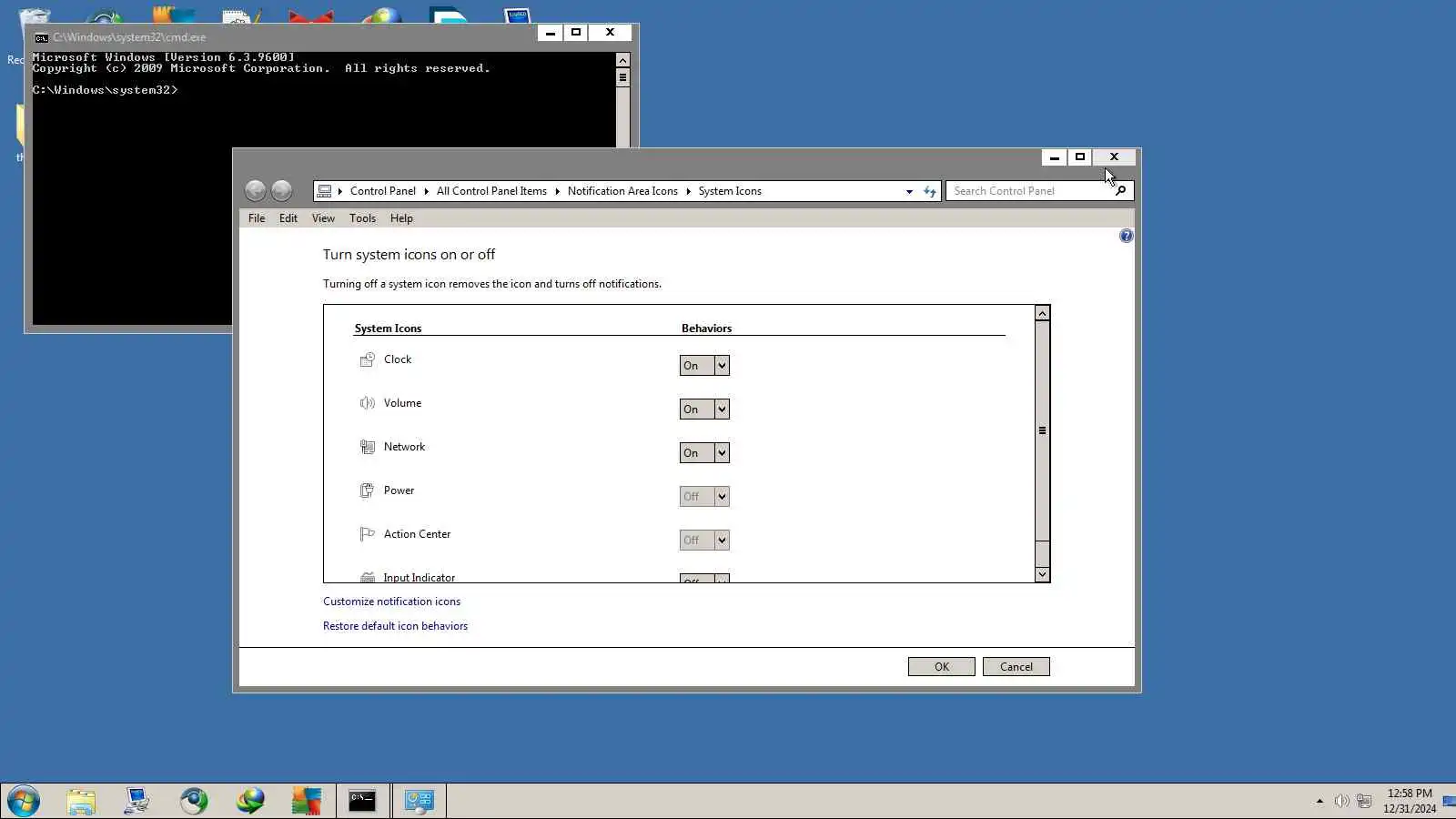The width and height of the screenshot is (1456, 819).
Task: Open the Clock behavior dropdown
Action: coord(704,366)
